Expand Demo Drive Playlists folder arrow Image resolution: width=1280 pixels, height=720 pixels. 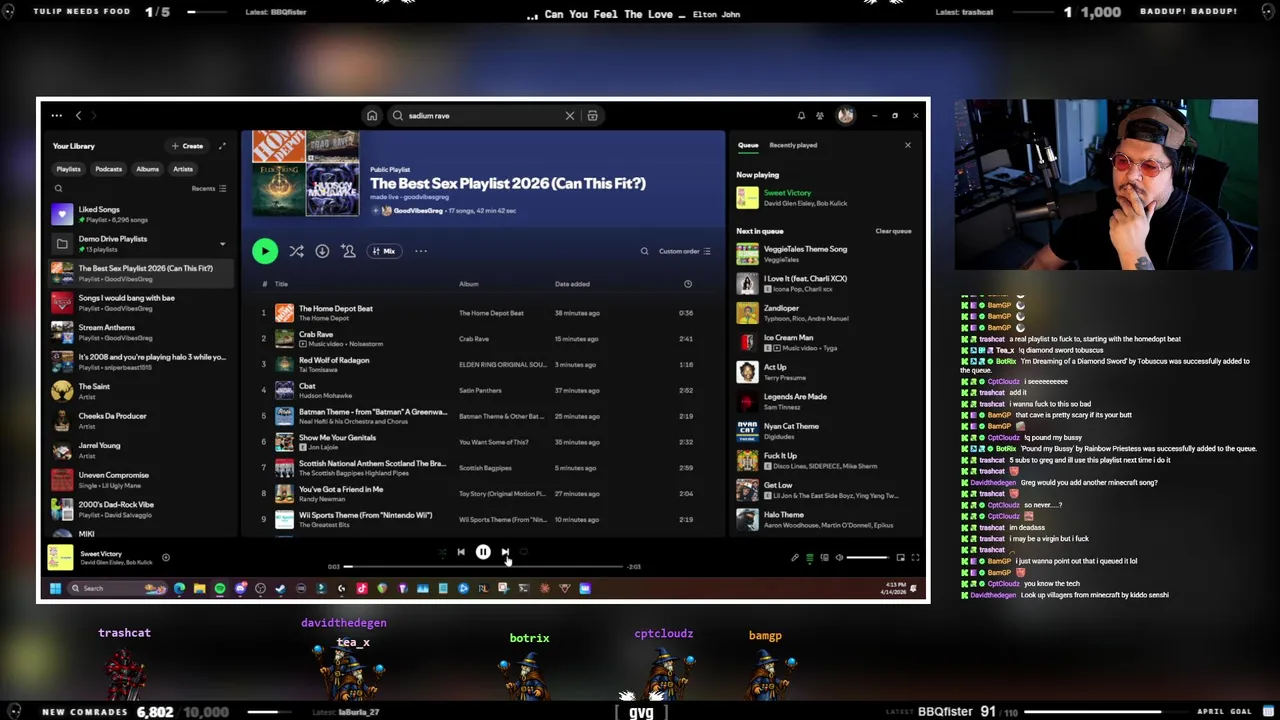pyautogui.click(x=222, y=243)
